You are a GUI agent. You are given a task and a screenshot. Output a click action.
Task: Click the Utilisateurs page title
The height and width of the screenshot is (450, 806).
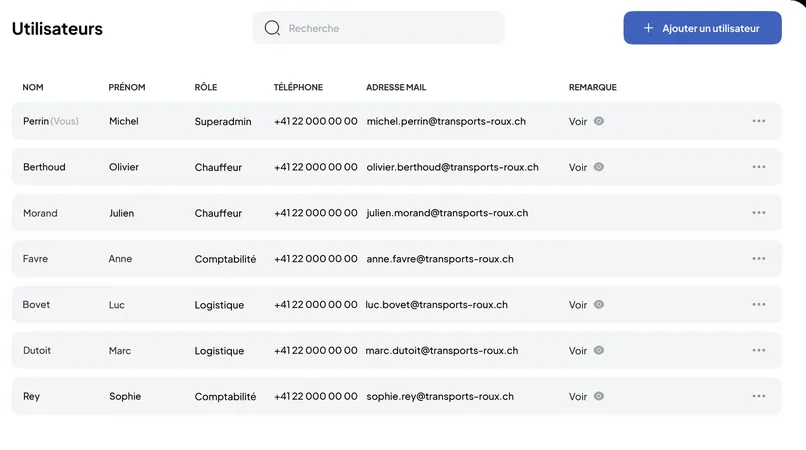tap(57, 29)
